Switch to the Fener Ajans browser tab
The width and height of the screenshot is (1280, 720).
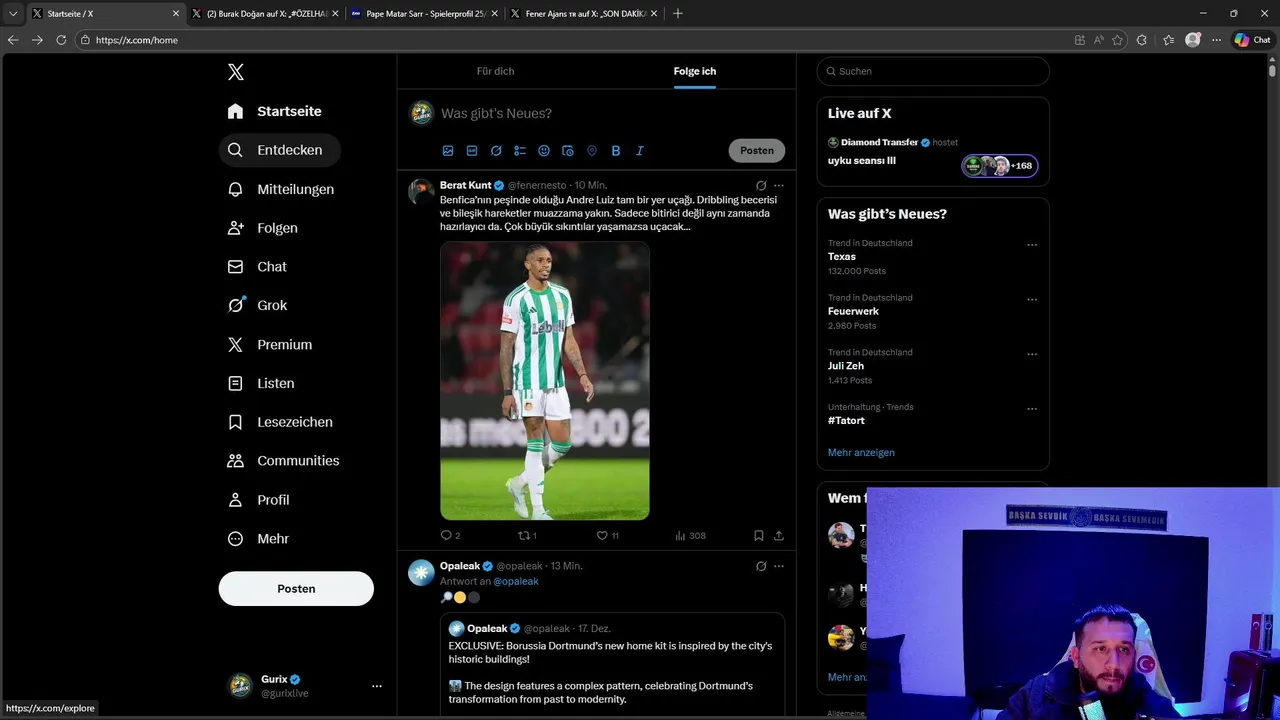coord(584,14)
